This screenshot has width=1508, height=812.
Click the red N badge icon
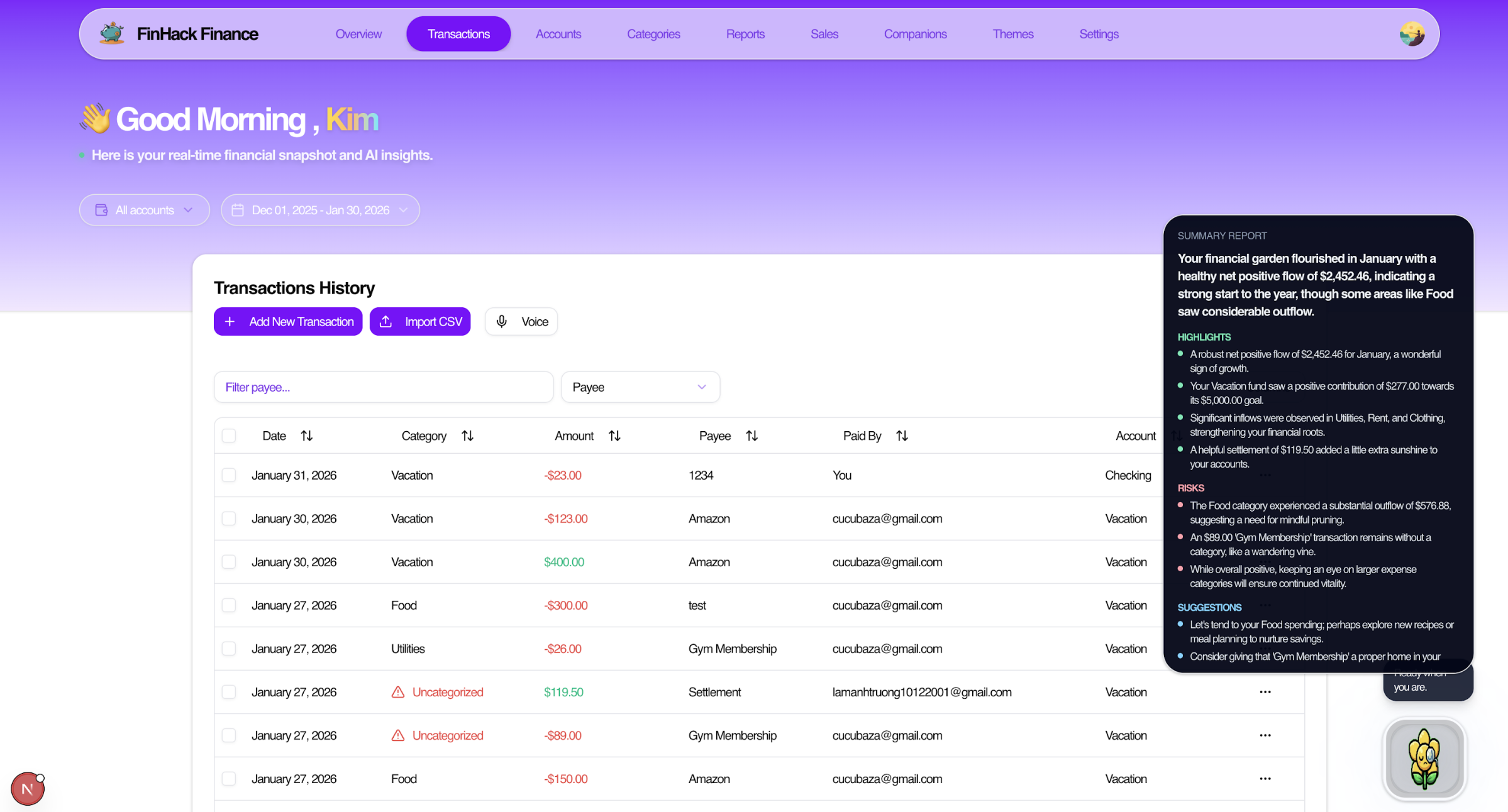click(27, 788)
